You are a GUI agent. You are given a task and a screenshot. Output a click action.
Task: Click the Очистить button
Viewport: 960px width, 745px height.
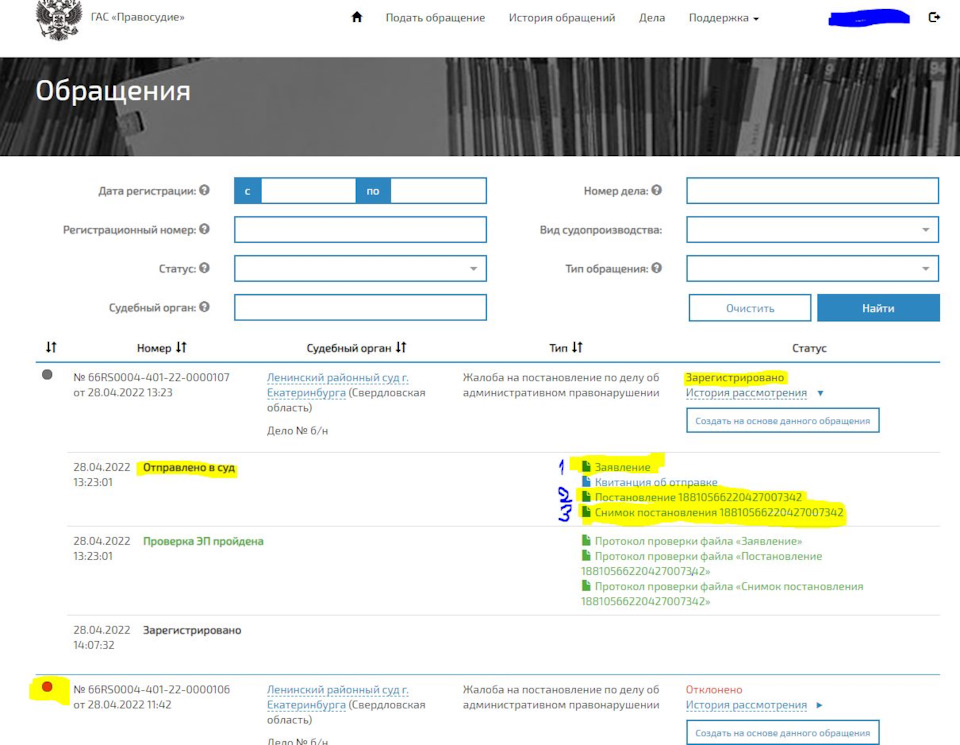click(x=750, y=308)
